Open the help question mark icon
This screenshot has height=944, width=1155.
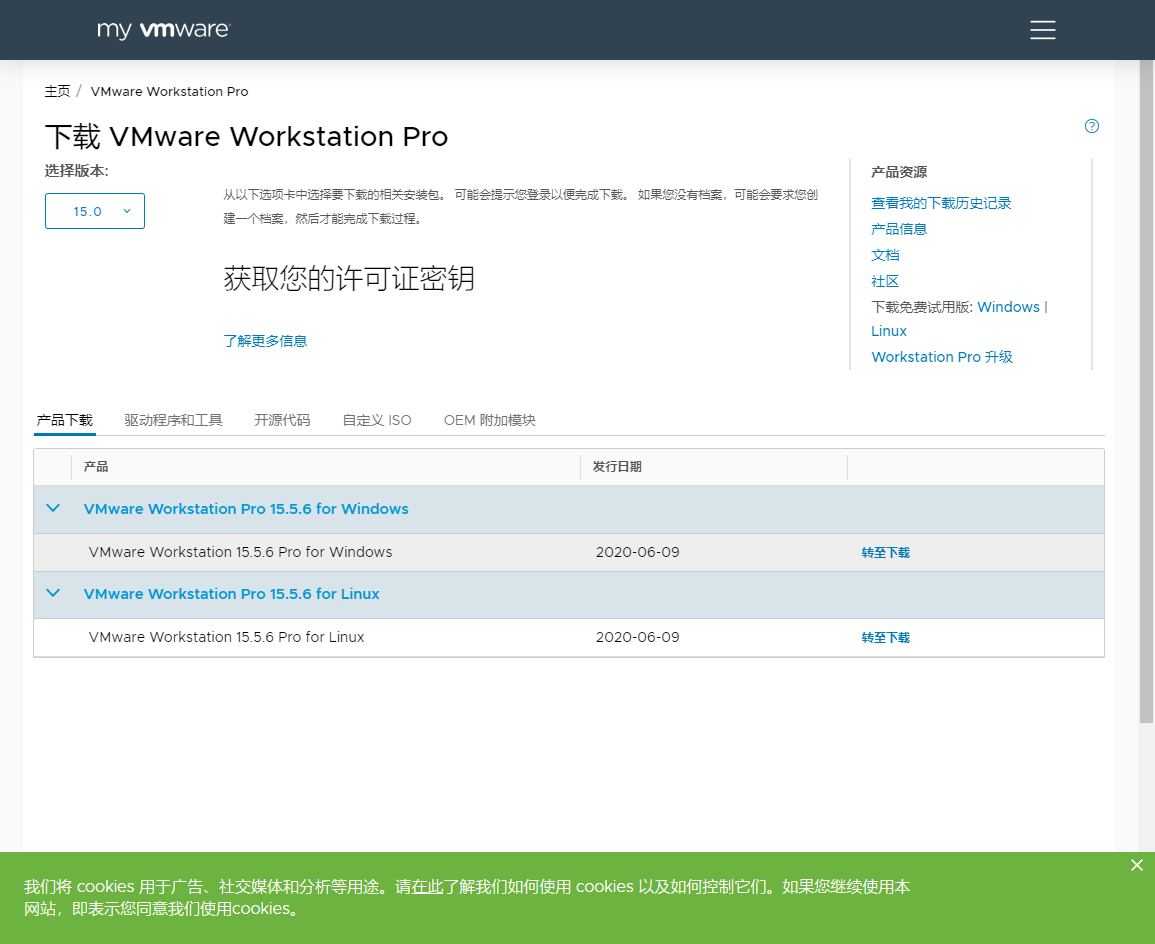pyautogui.click(x=1092, y=126)
